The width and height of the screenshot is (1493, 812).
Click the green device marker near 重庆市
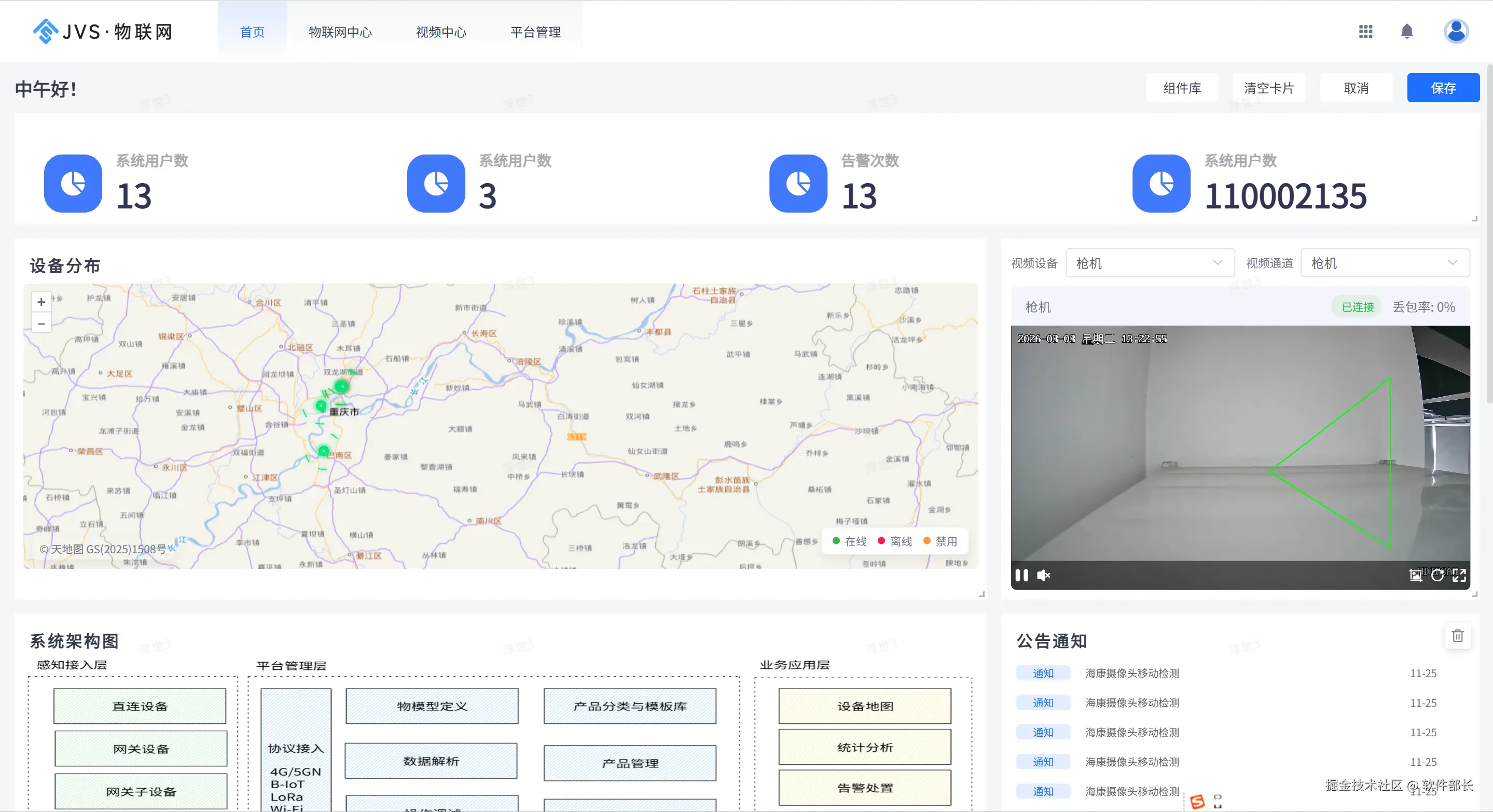322,405
